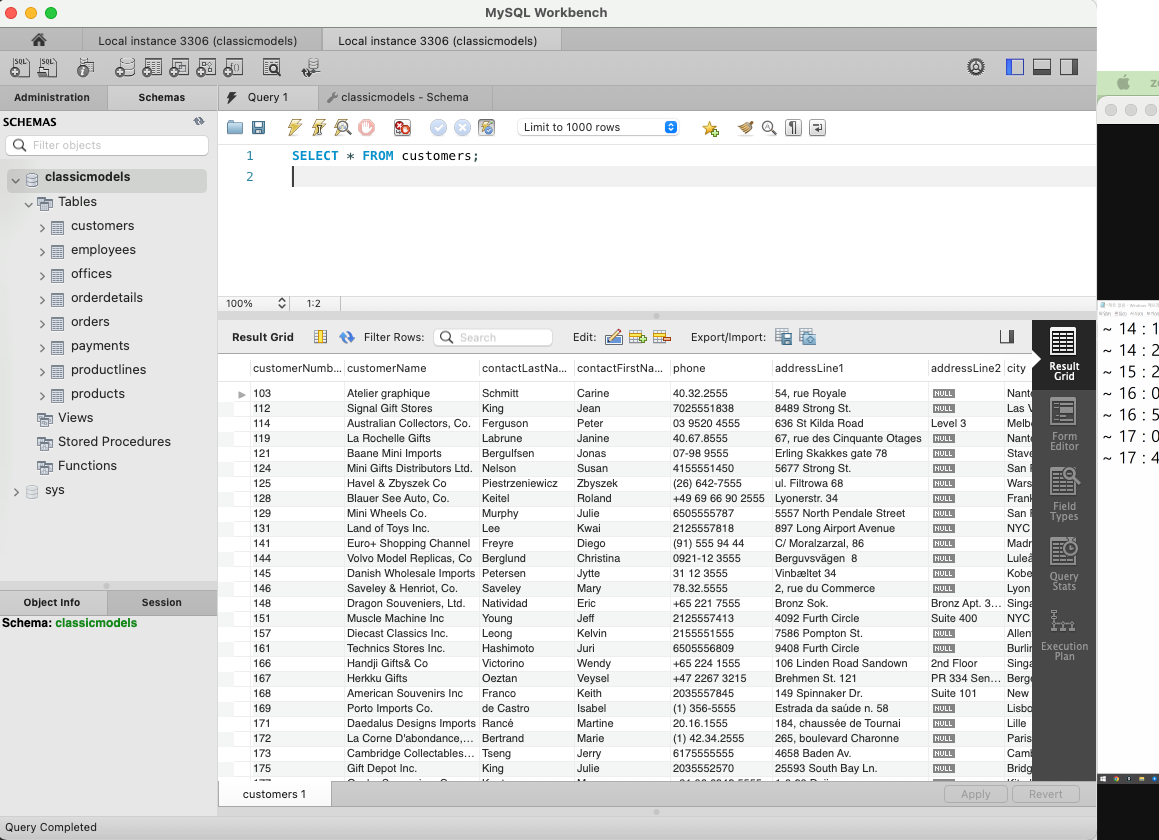Refresh schemas icon beside SCHEMAS header
Image resolution: width=1159 pixels, height=840 pixels.
coord(199,121)
